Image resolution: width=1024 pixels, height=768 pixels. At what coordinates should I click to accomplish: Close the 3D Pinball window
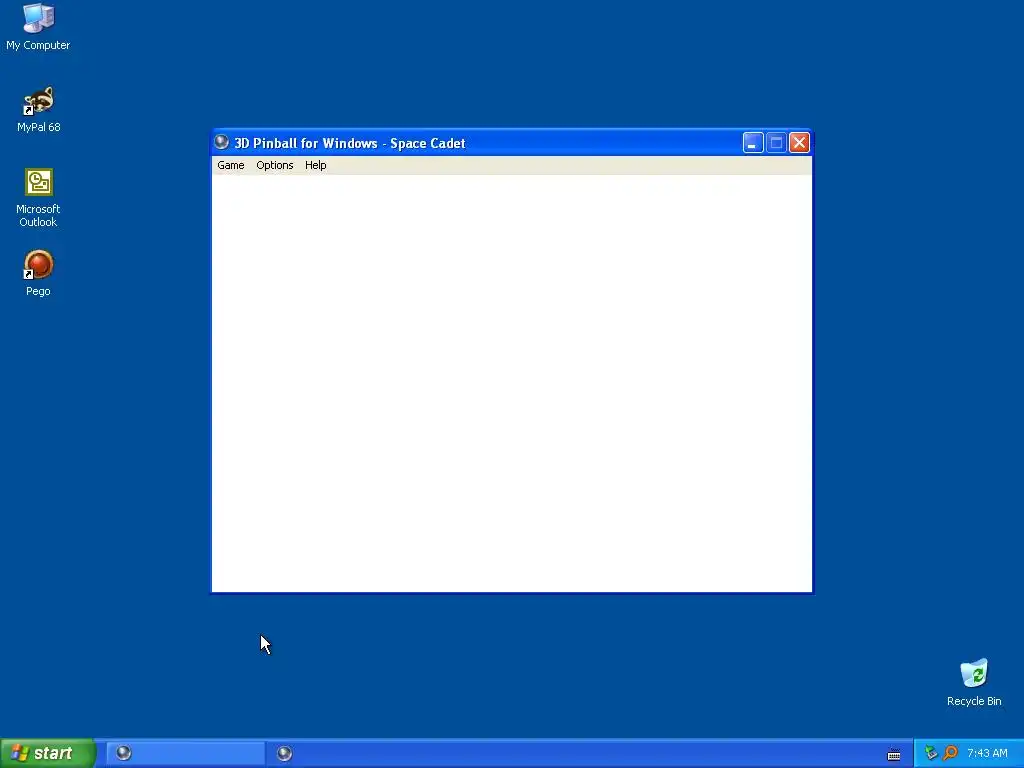pyautogui.click(x=799, y=142)
